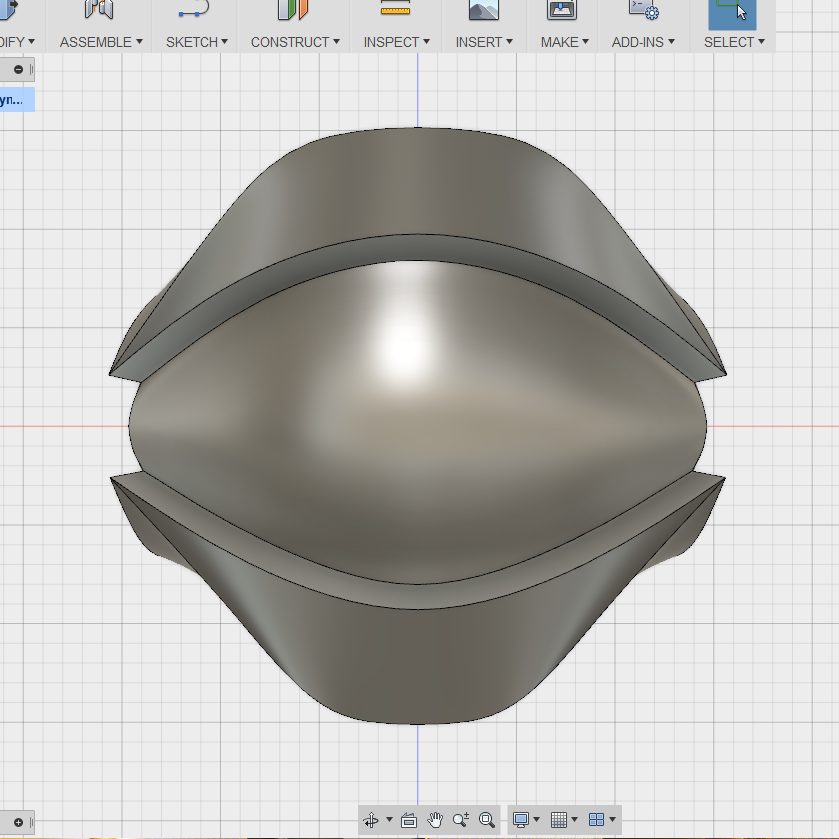Select the highlighted browser item ending 'yn...'
This screenshot has height=839, width=839.
tap(17, 100)
